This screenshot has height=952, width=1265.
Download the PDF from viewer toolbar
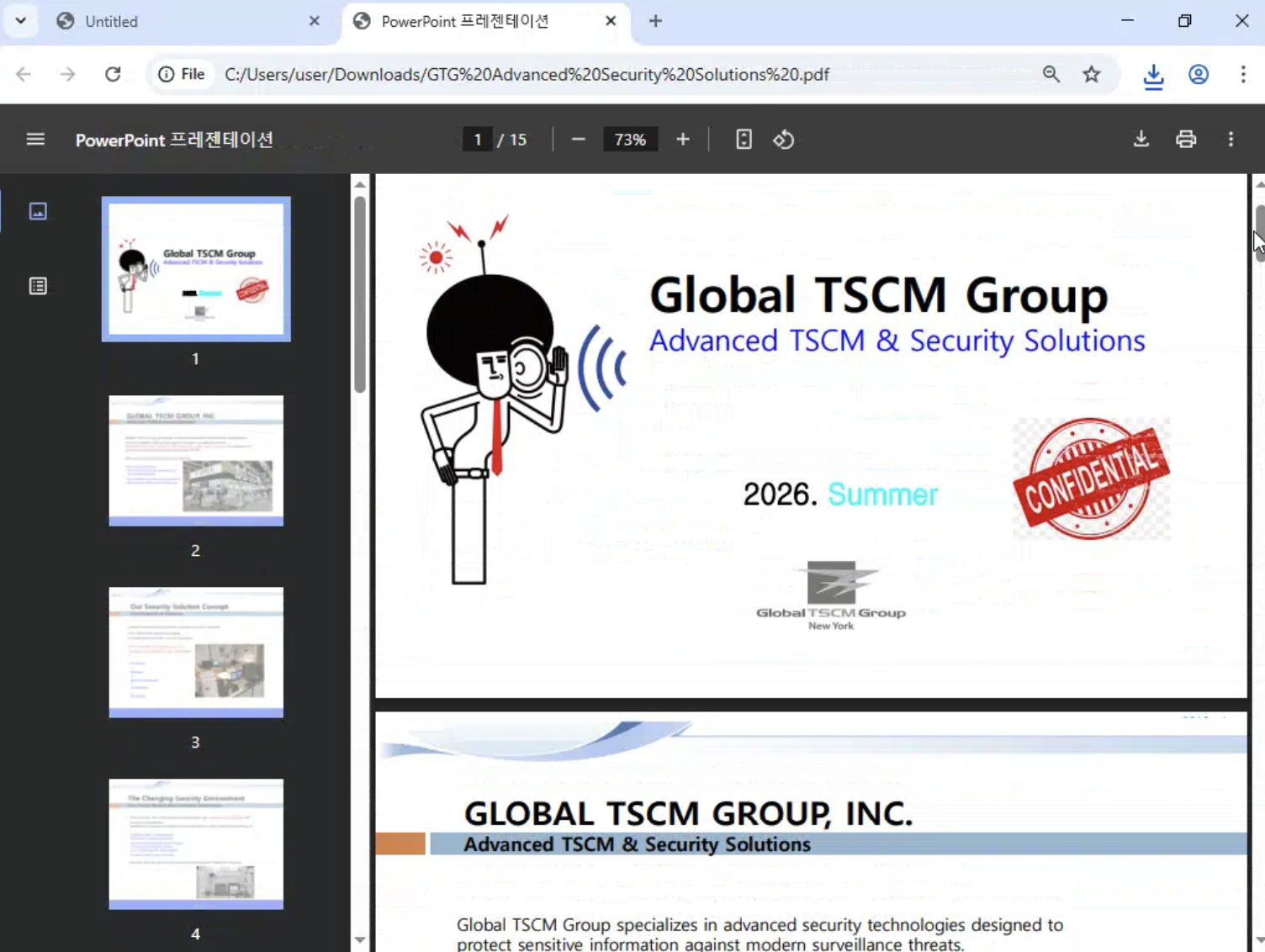[1141, 140]
